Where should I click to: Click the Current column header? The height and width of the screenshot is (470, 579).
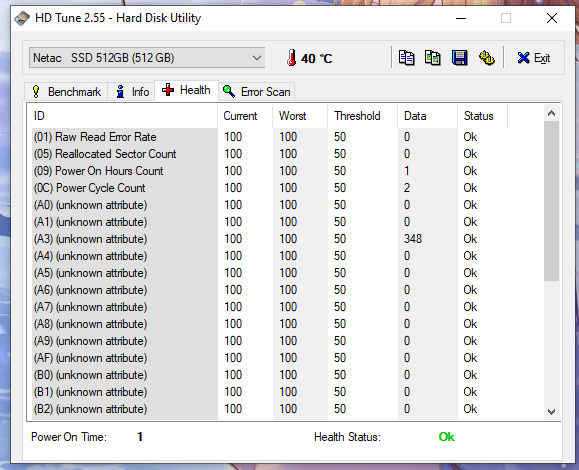click(x=245, y=116)
